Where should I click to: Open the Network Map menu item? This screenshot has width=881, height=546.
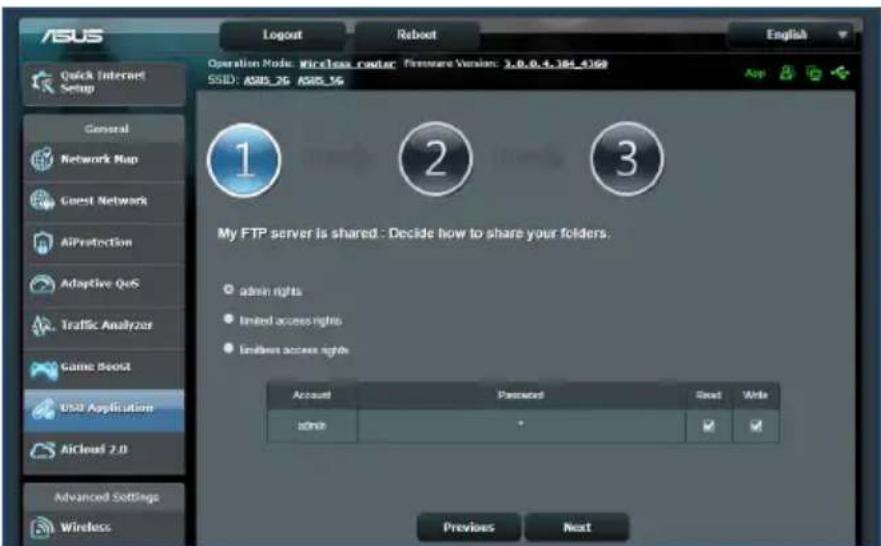click(x=104, y=160)
